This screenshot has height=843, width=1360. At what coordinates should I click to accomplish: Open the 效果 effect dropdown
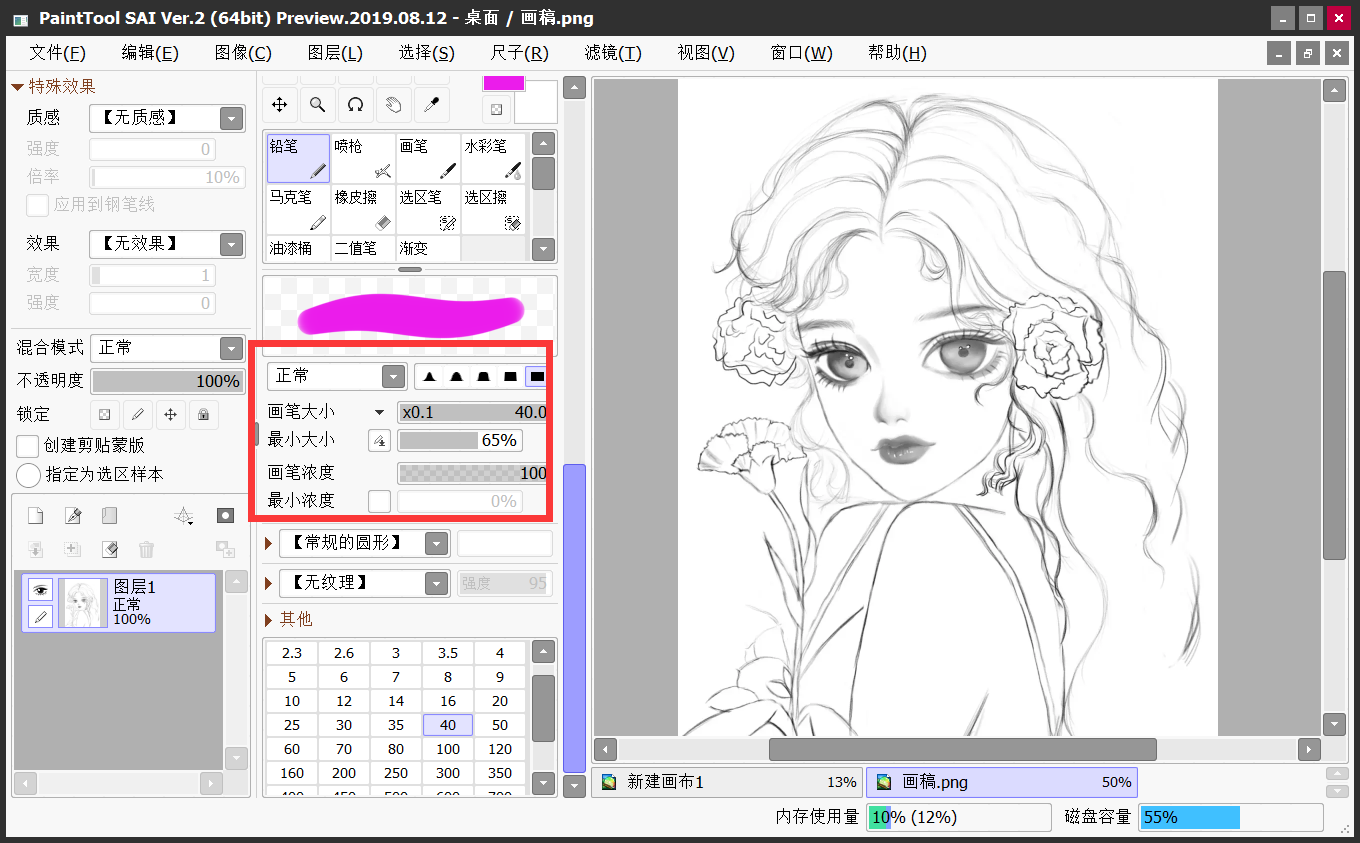coord(232,244)
